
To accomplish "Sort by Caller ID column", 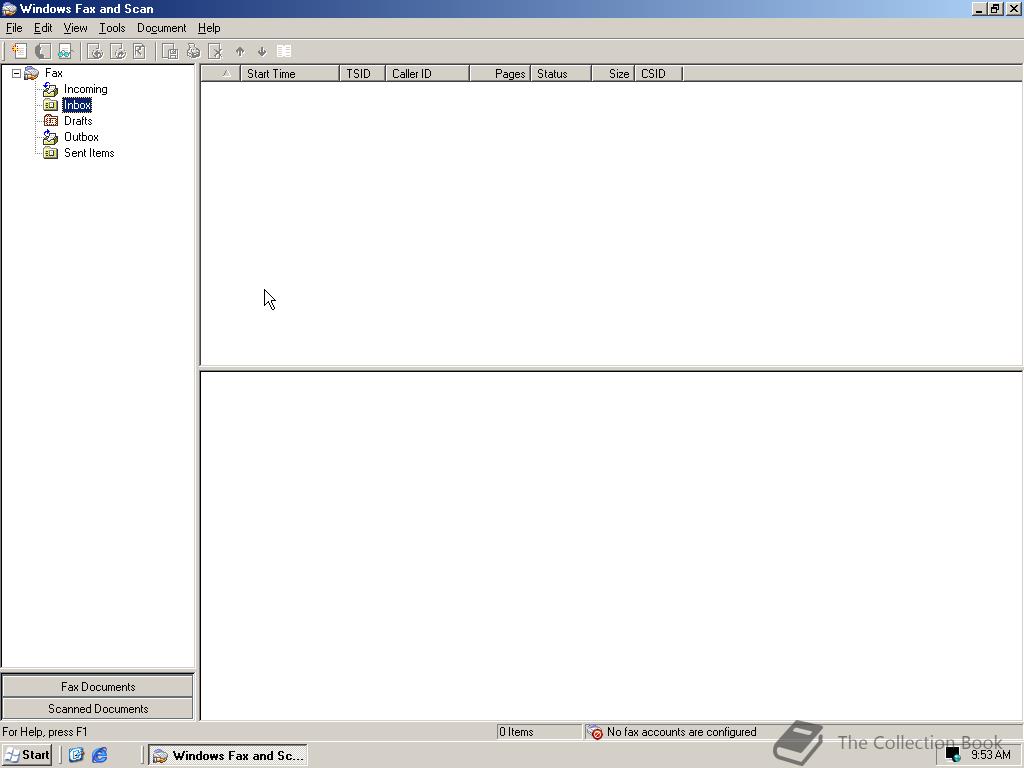I will (x=427, y=74).
